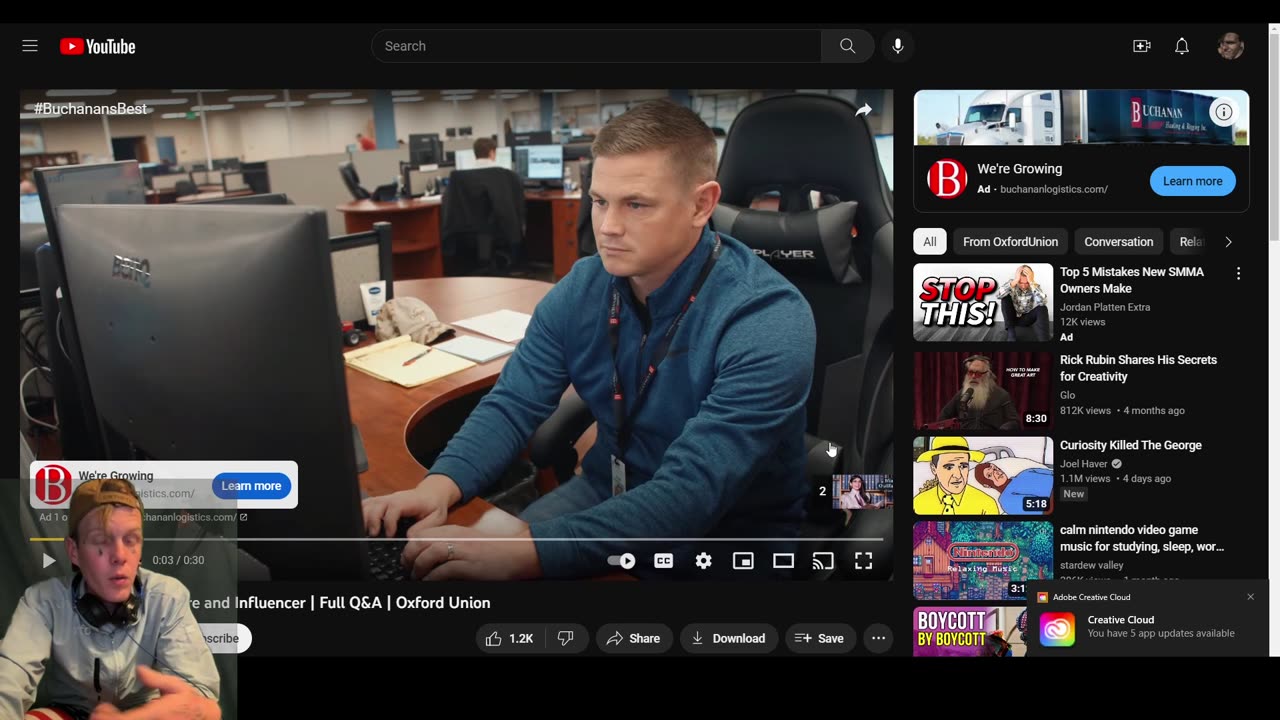Dislike the video
The image size is (1280, 720).
pos(566,638)
